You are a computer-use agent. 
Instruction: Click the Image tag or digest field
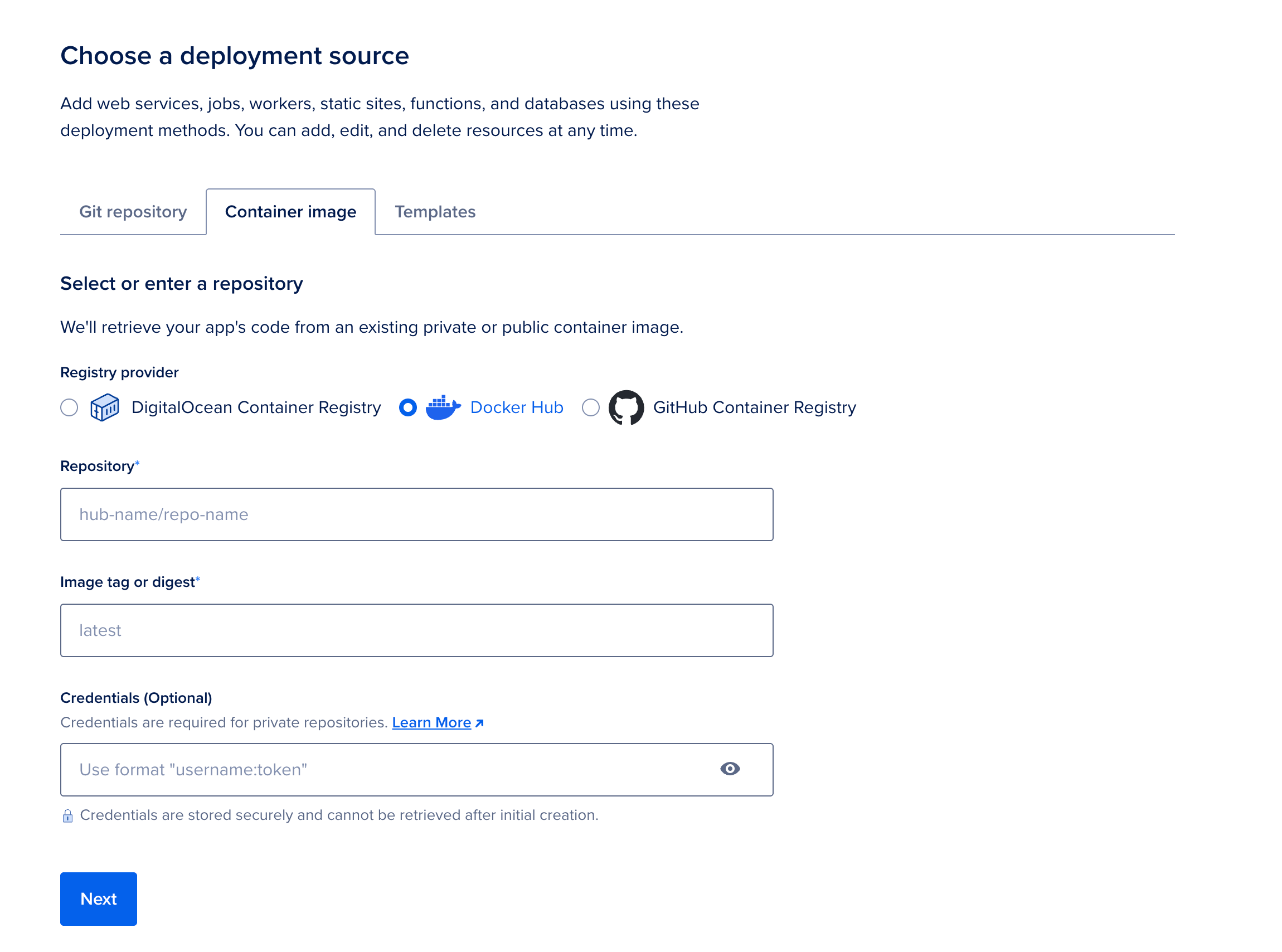(416, 630)
